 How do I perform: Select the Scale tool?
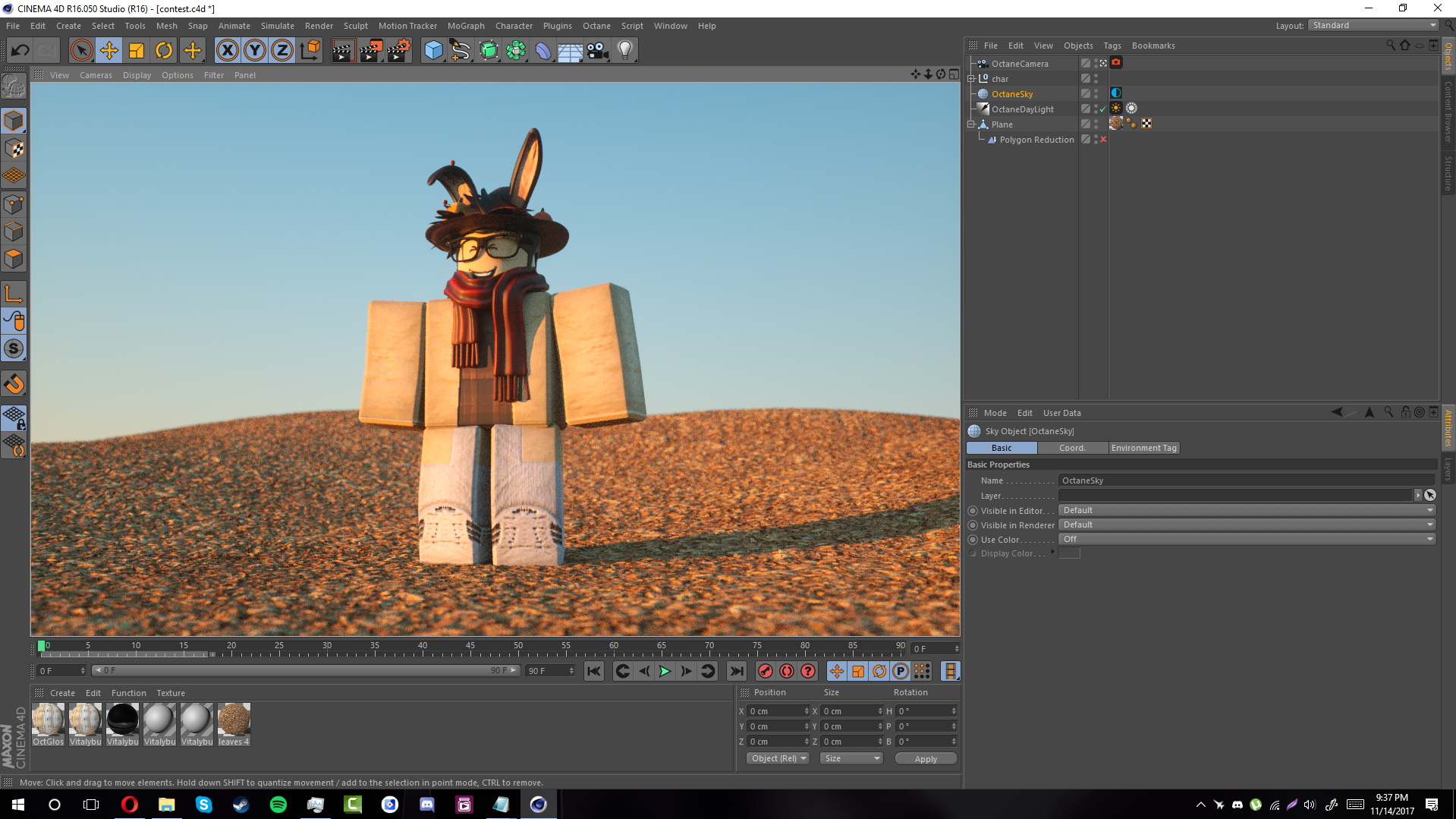point(137,51)
